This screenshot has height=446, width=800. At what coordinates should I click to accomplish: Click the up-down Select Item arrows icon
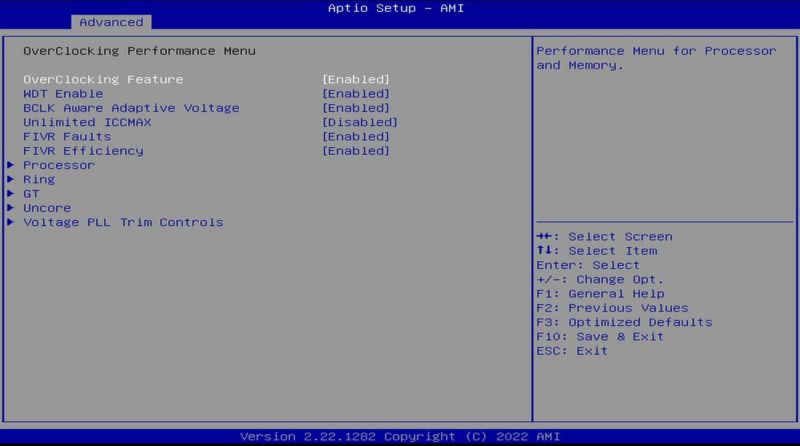544,251
